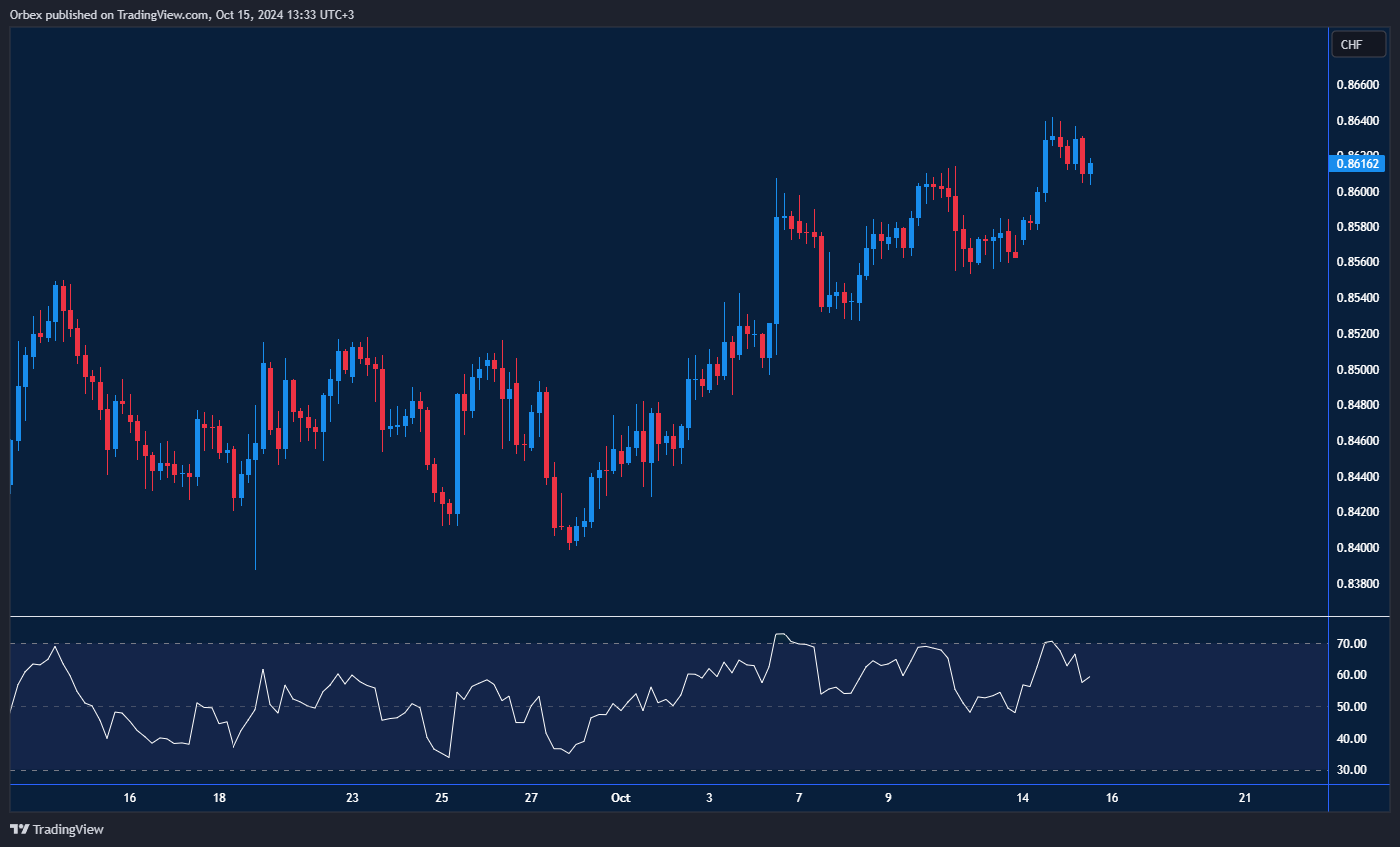Click the RSI 50.00 midline label
The width and height of the screenshot is (1400, 847).
(x=1352, y=707)
